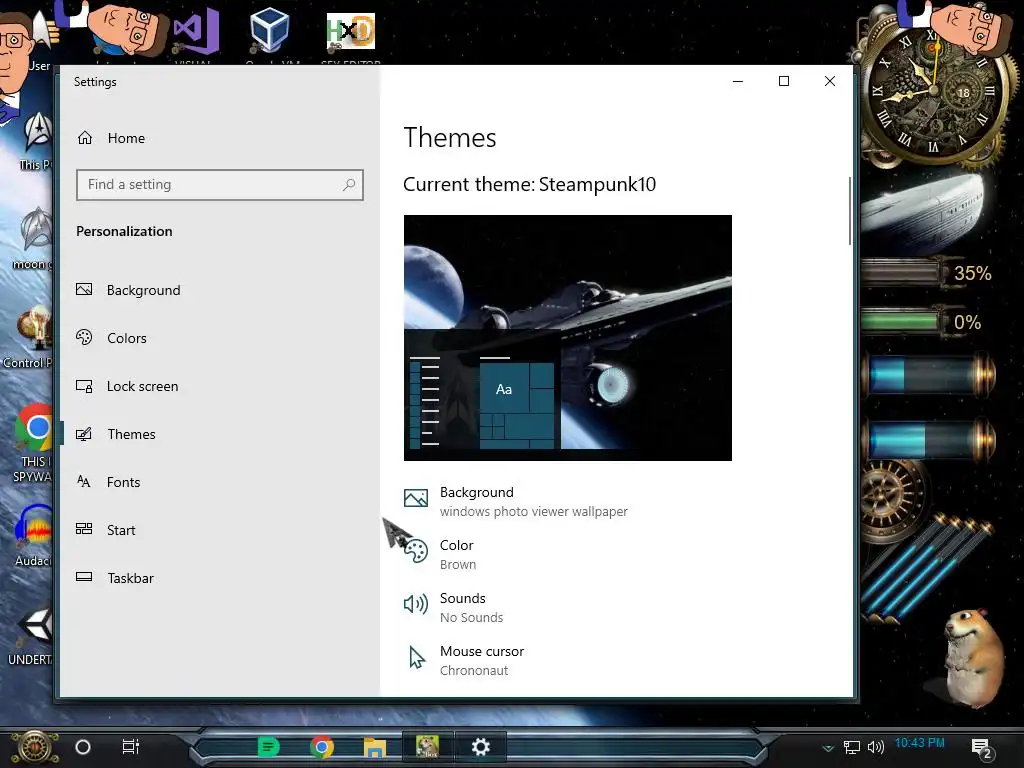The width and height of the screenshot is (1024, 768).
Task: Minimize the Settings window
Action: (x=738, y=81)
